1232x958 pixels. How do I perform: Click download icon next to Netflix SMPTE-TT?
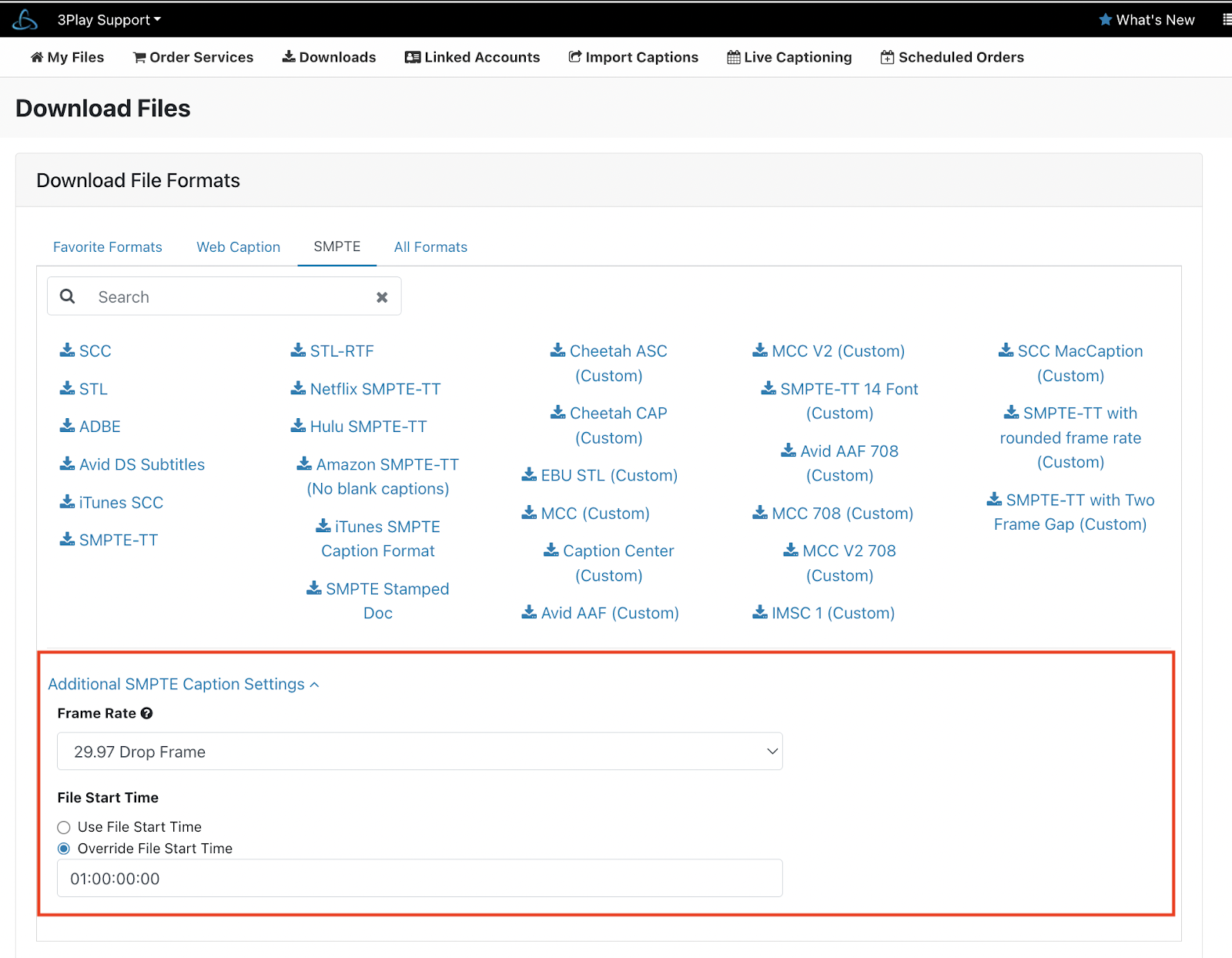[x=298, y=388]
